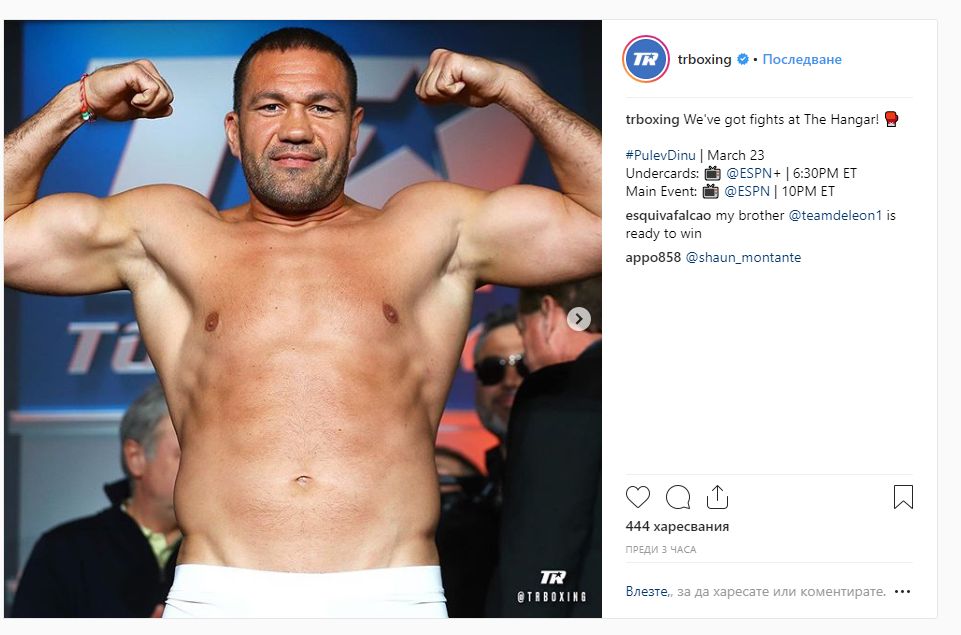View the 444 харесвания likes list
The height and width of the screenshot is (635, 961).
point(677,527)
